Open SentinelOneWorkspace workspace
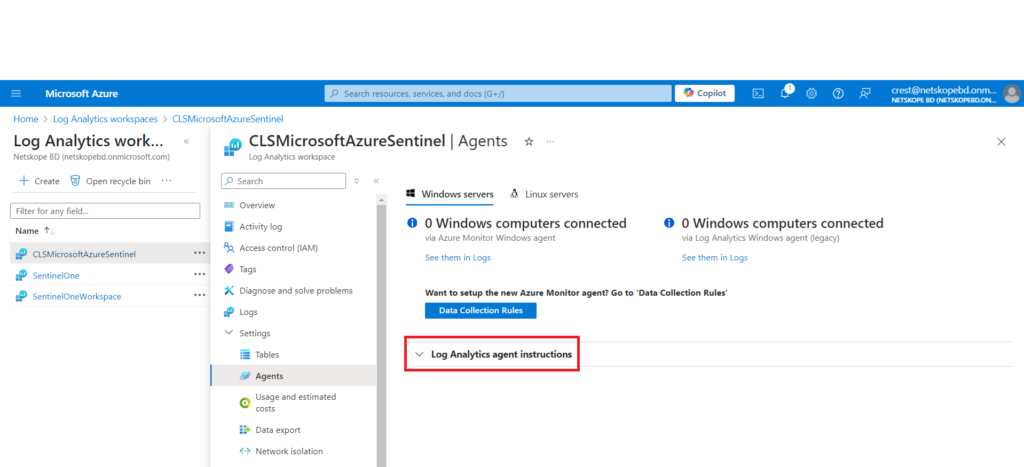The height and width of the screenshot is (467, 1024). click(x=76, y=296)
